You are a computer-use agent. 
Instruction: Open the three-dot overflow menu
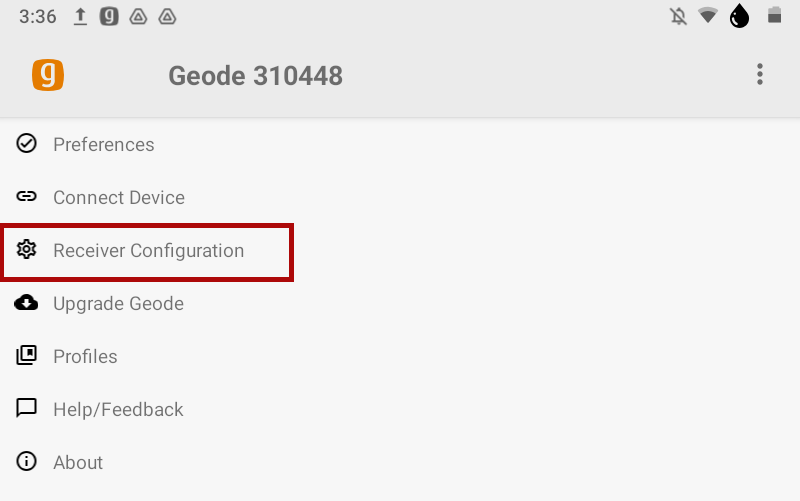(760, 75)
